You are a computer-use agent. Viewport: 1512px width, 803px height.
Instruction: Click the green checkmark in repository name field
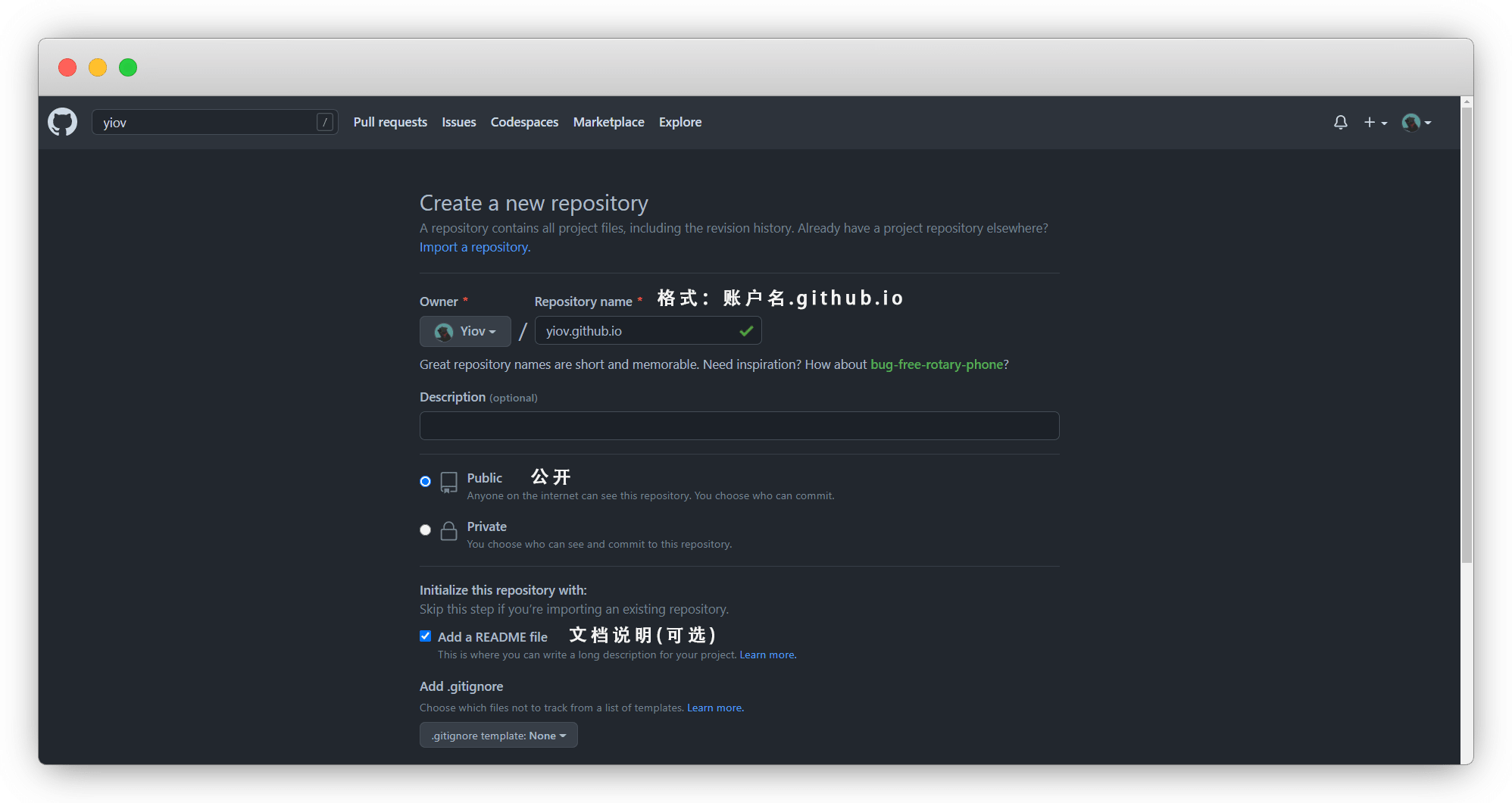[x=745, y=330]
